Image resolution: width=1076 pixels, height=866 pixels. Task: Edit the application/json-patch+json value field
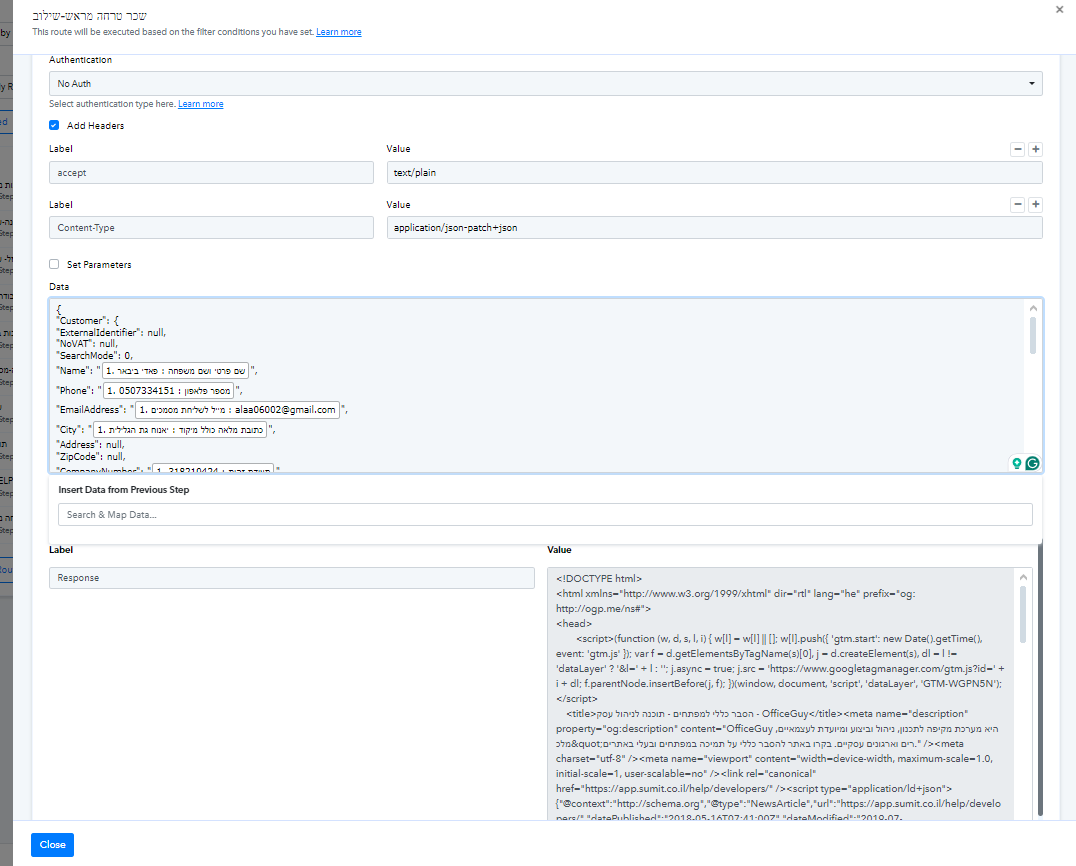(714, 228)
